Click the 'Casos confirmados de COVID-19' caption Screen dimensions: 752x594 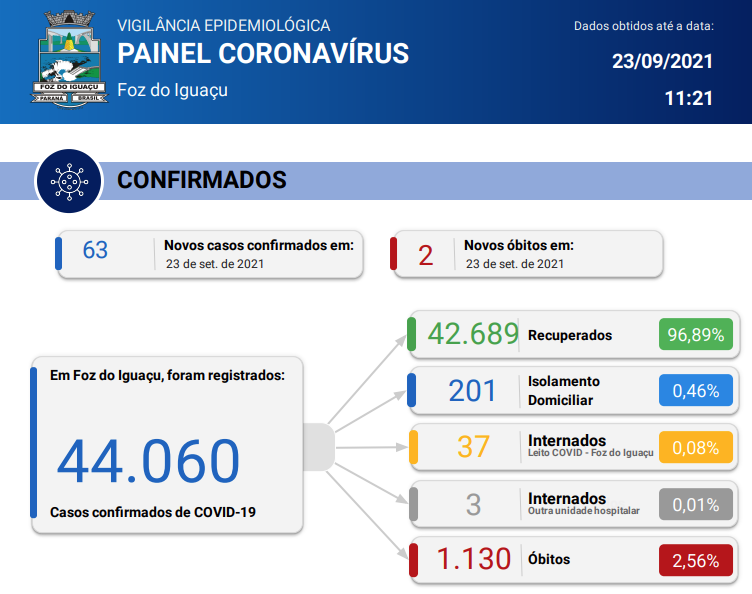click(153, 512)
